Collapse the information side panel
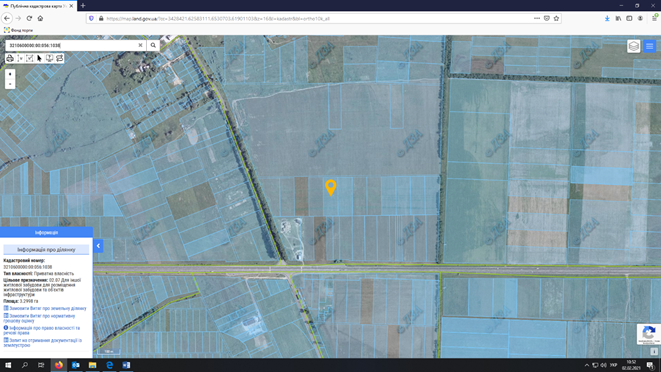 98,246
